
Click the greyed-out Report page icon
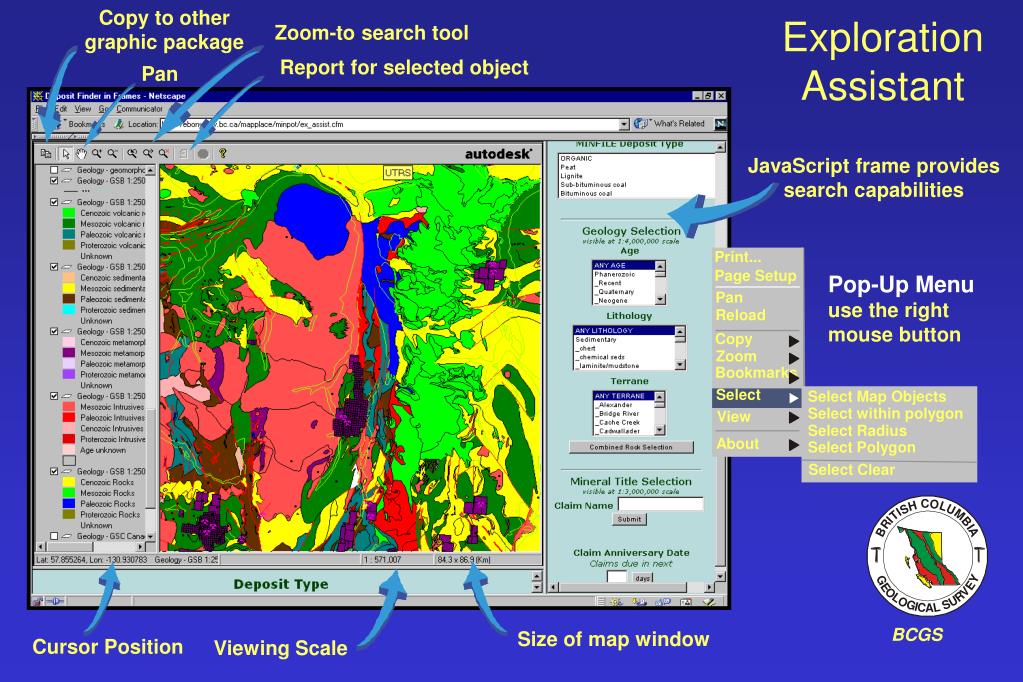[184, 154]
